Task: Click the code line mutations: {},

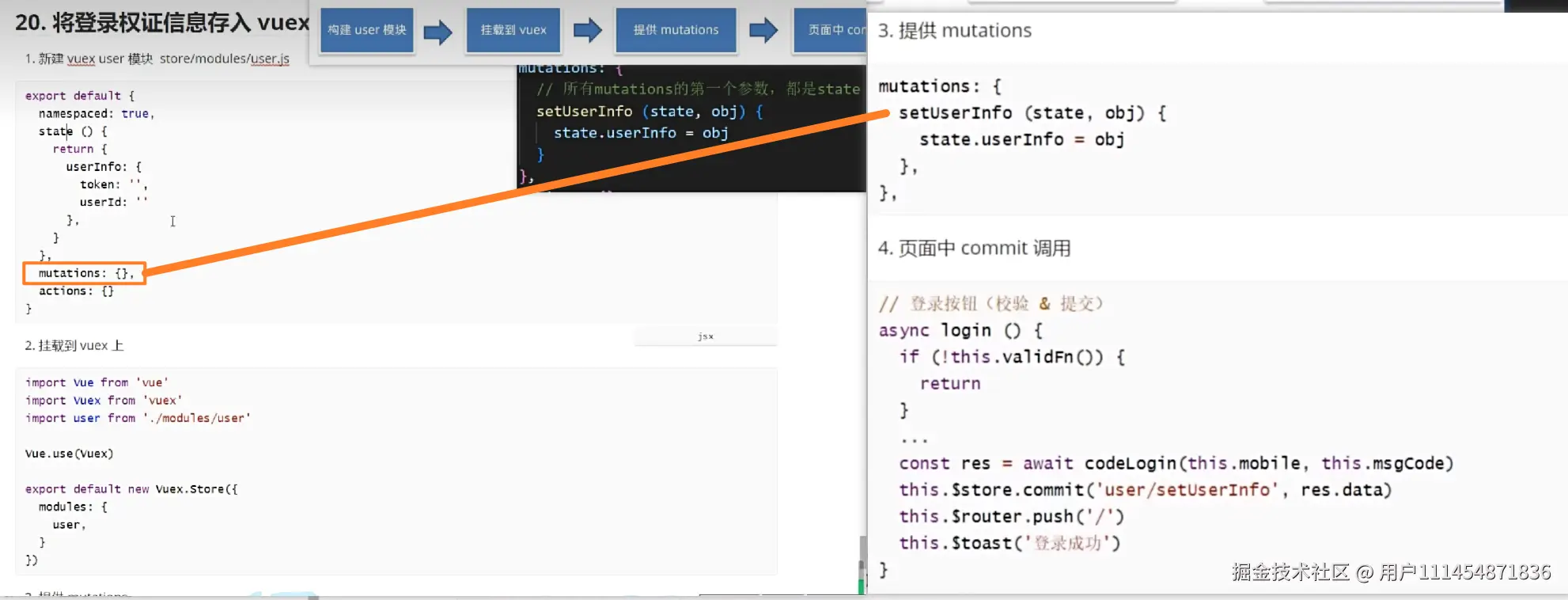Action: [x=86, y=273]
